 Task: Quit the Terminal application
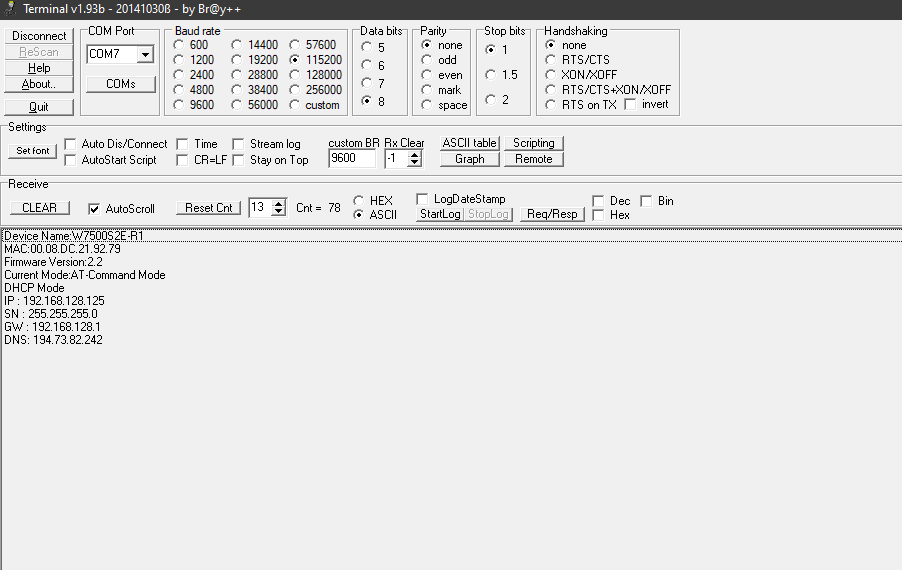(39, 107)
